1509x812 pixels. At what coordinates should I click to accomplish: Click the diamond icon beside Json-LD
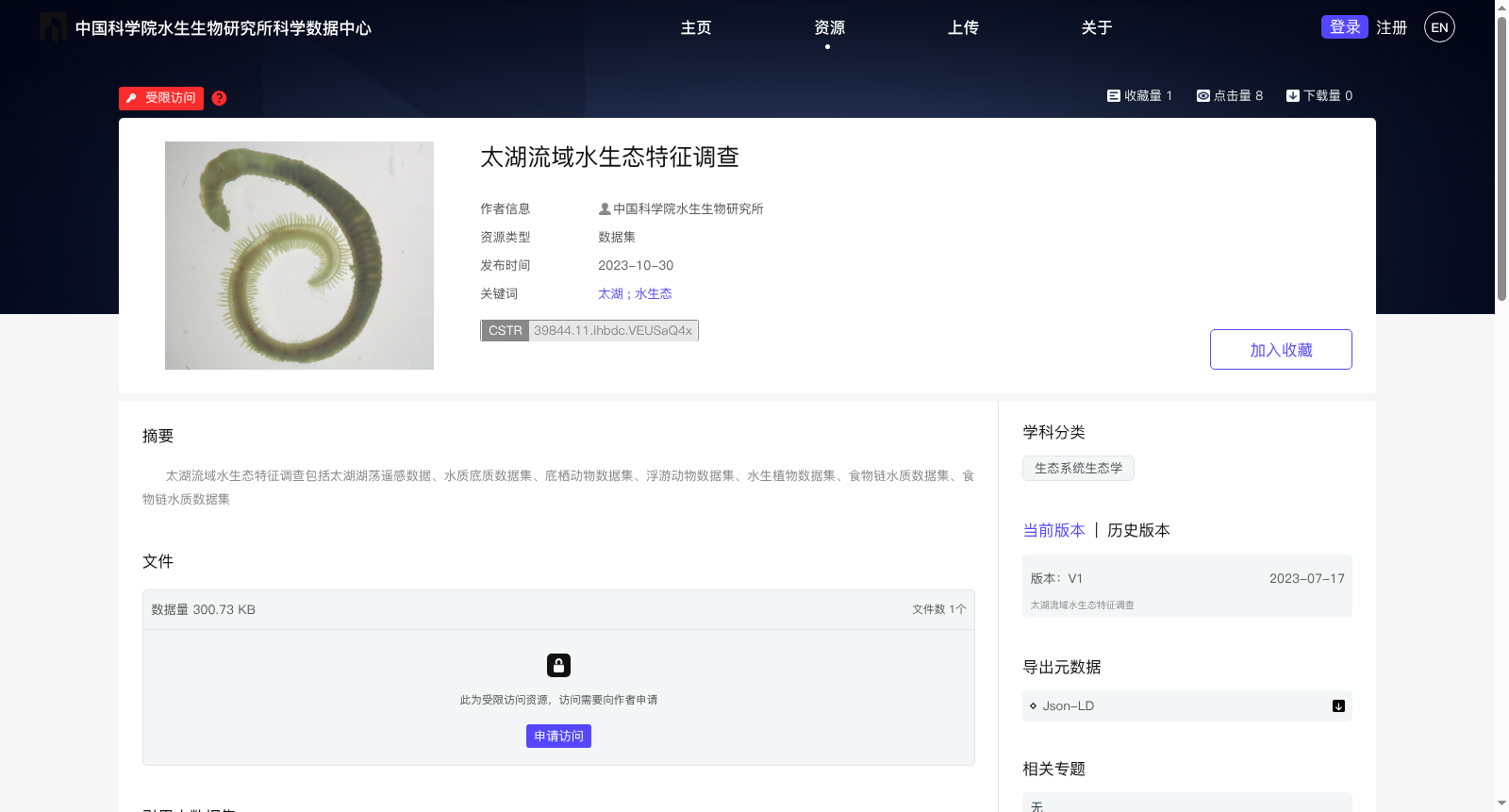pyautogui.click(x=1033, y=706)
